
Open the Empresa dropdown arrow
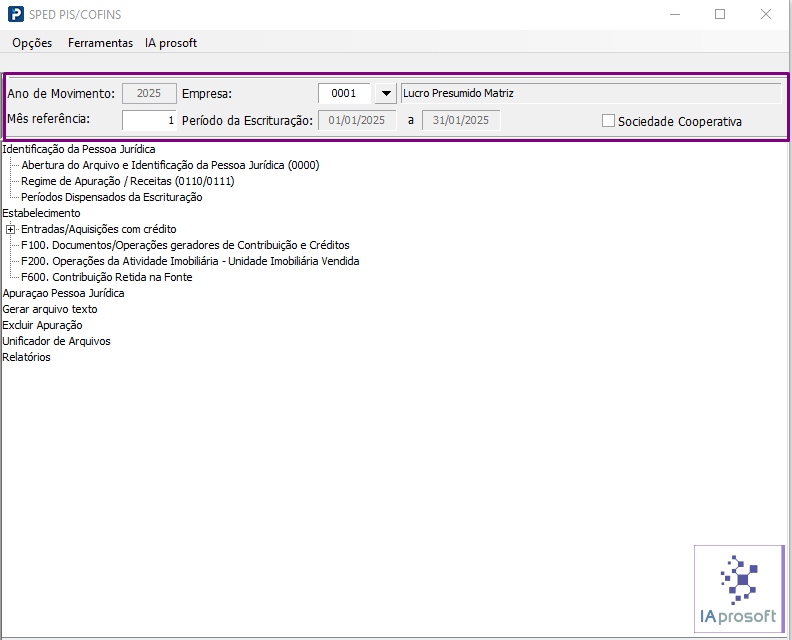386,93
